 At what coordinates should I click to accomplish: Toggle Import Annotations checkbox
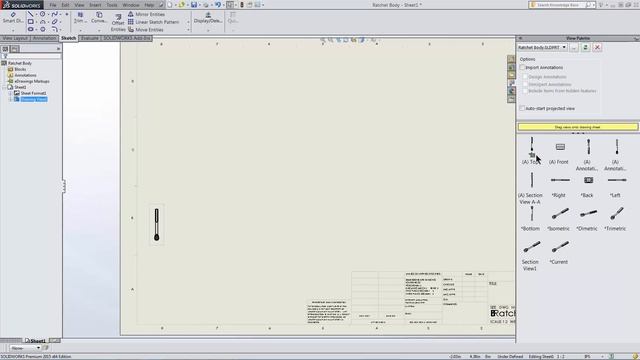click(x=522, y=67)
